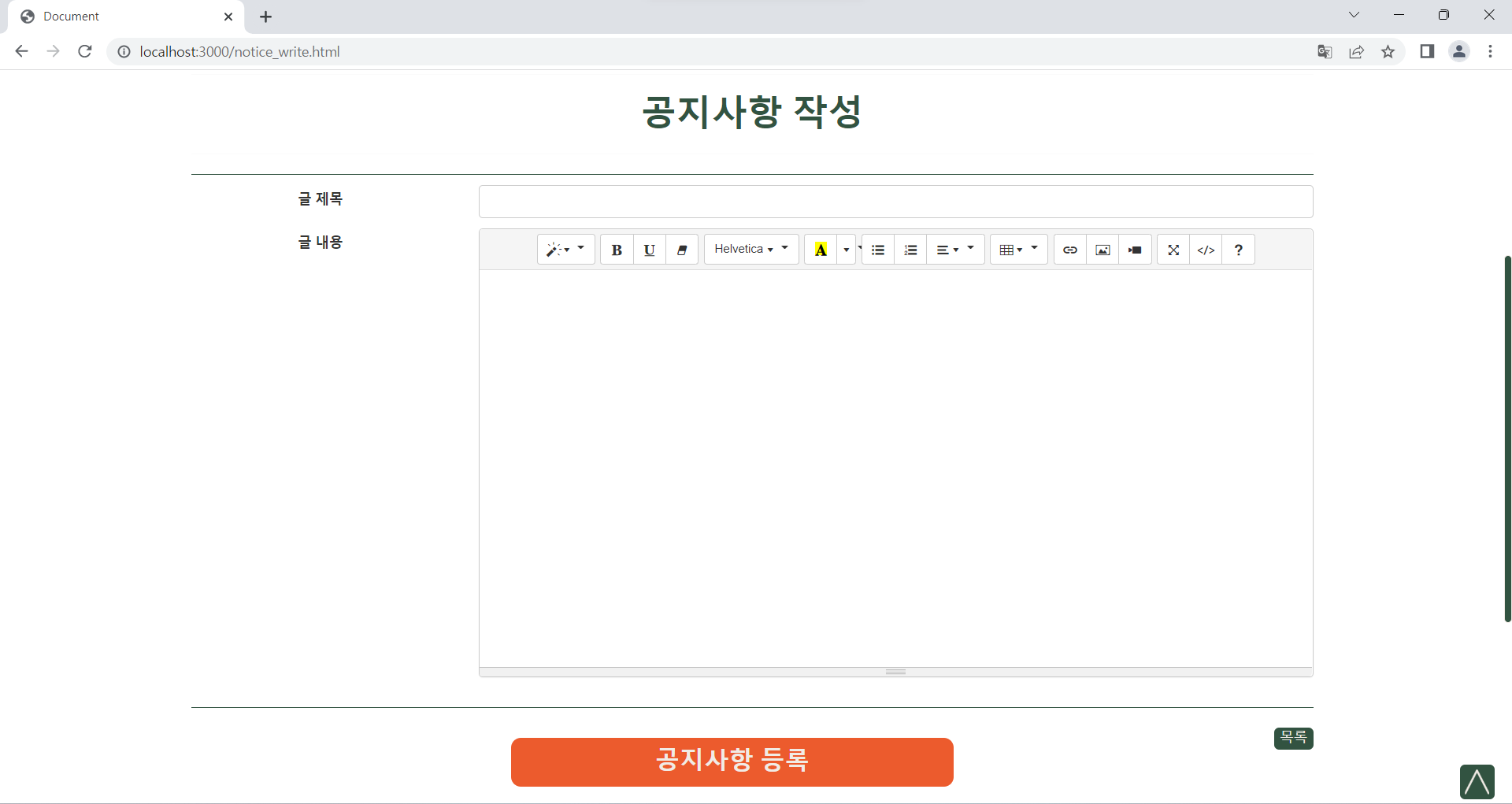Switch to code view in editor

click(x=1206, y=250)
